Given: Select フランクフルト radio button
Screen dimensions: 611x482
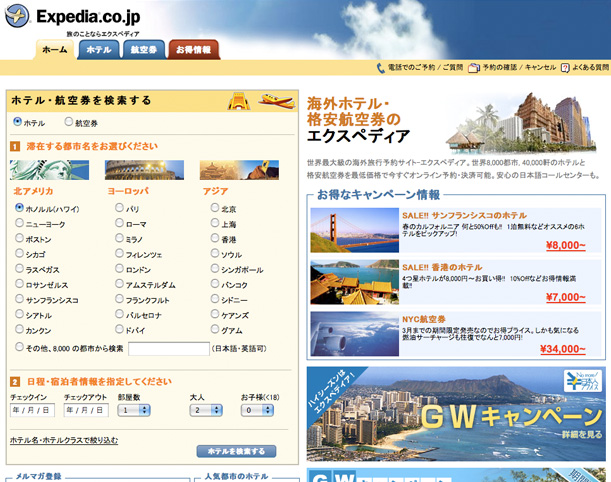Looking at the screenshot, I should (x=119, y=298).
